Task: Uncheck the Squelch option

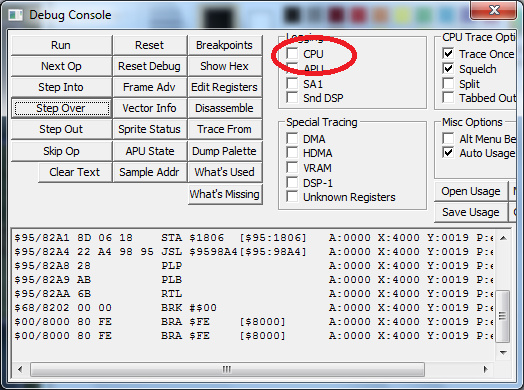Action: click(448, 69)
